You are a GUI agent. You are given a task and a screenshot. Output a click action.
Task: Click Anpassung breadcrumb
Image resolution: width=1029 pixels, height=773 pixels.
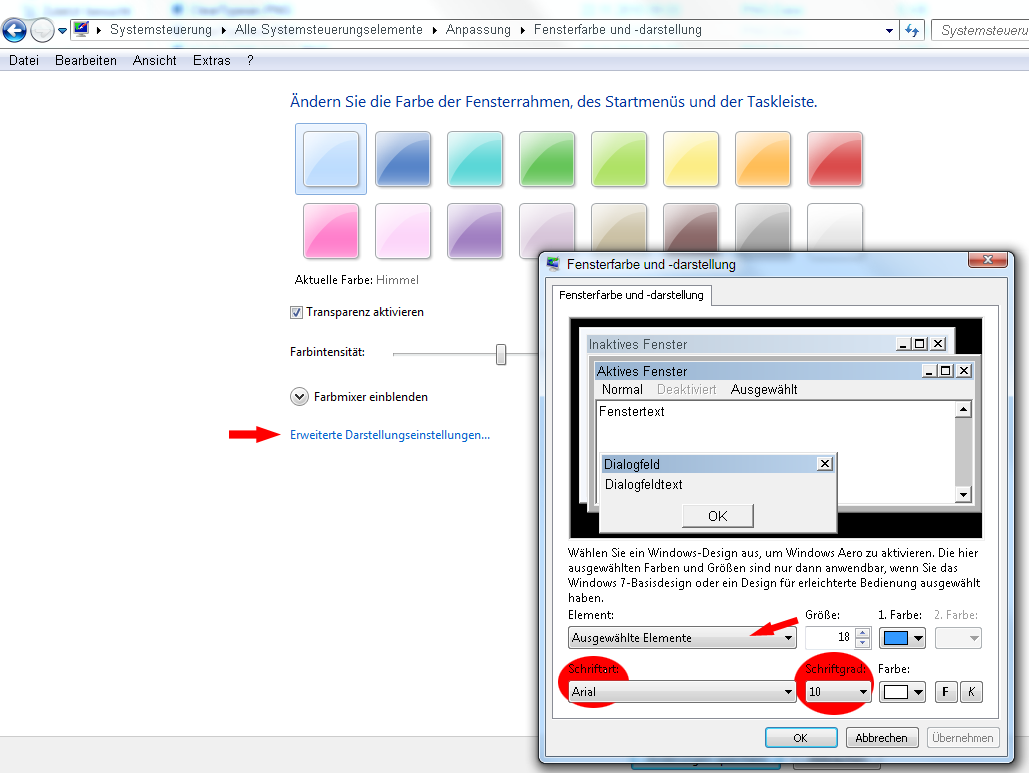478,30
